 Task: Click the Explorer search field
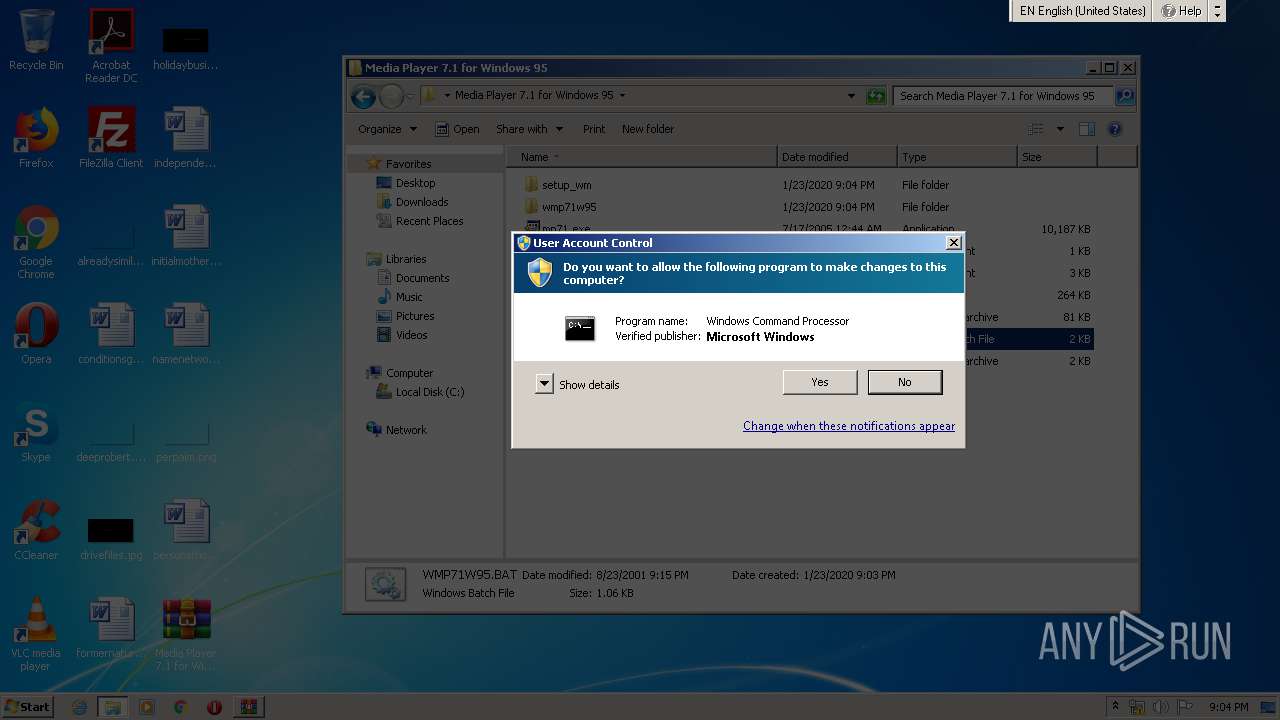click(x=1003, y=96)
